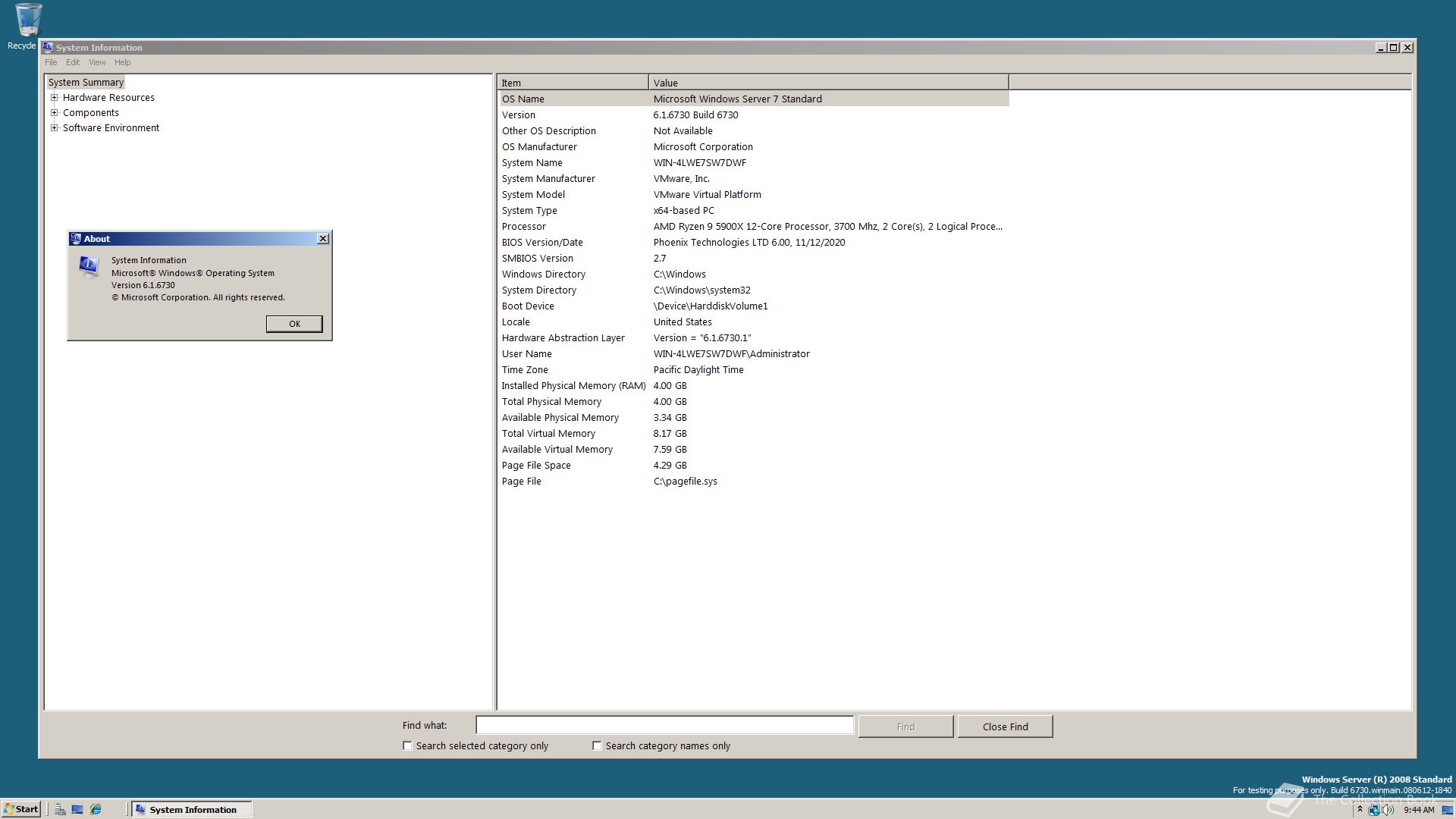Select the User Name row
Viewport: 1456px width, 819px height.
coord(754,353)
